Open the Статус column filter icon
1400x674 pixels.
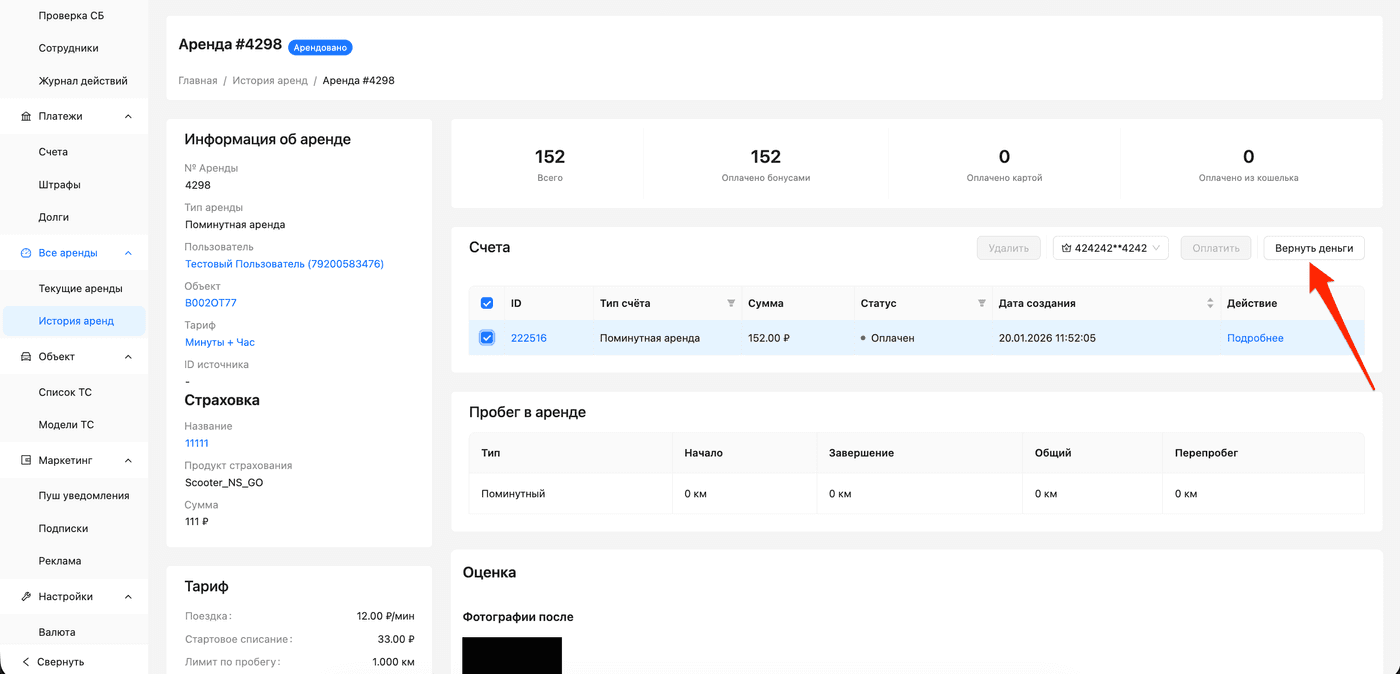tap(981, 304)
